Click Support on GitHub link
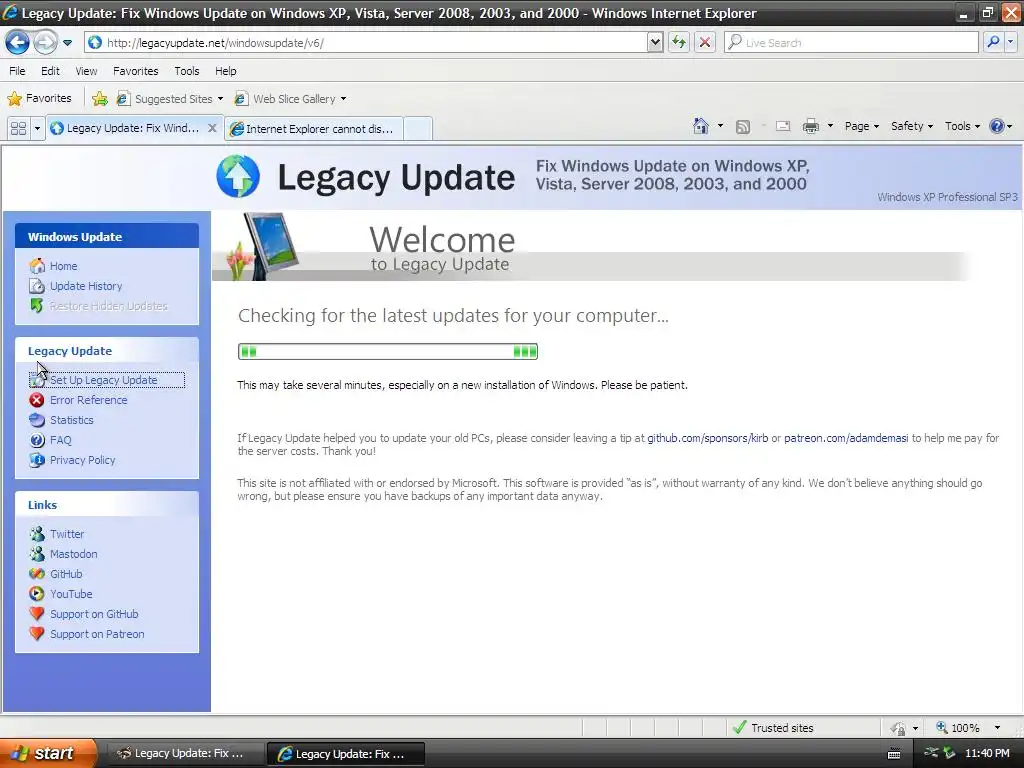Screen dimensions: 1024x768 (94, 614)
